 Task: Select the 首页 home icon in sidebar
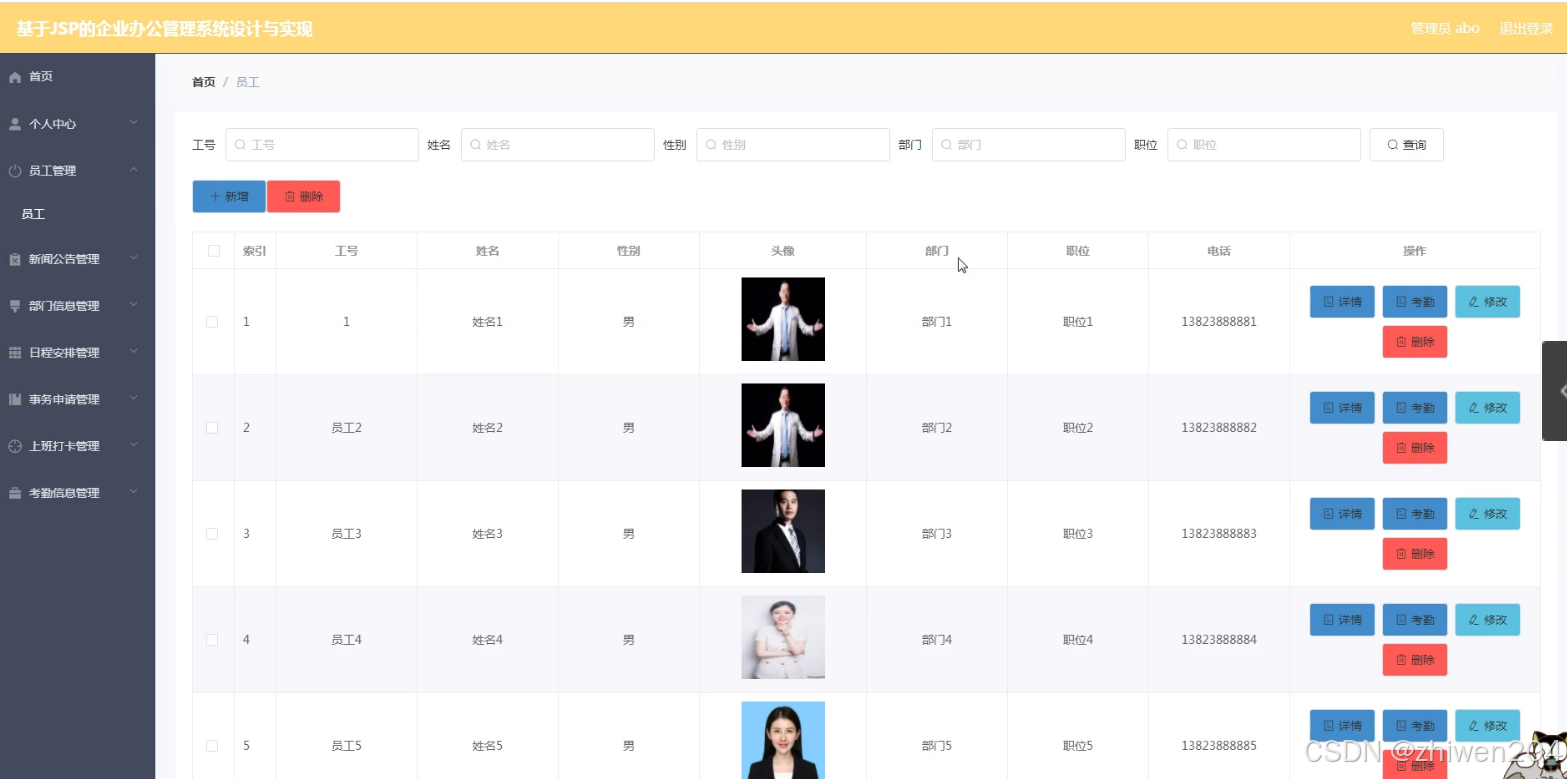tap(14, 76)
